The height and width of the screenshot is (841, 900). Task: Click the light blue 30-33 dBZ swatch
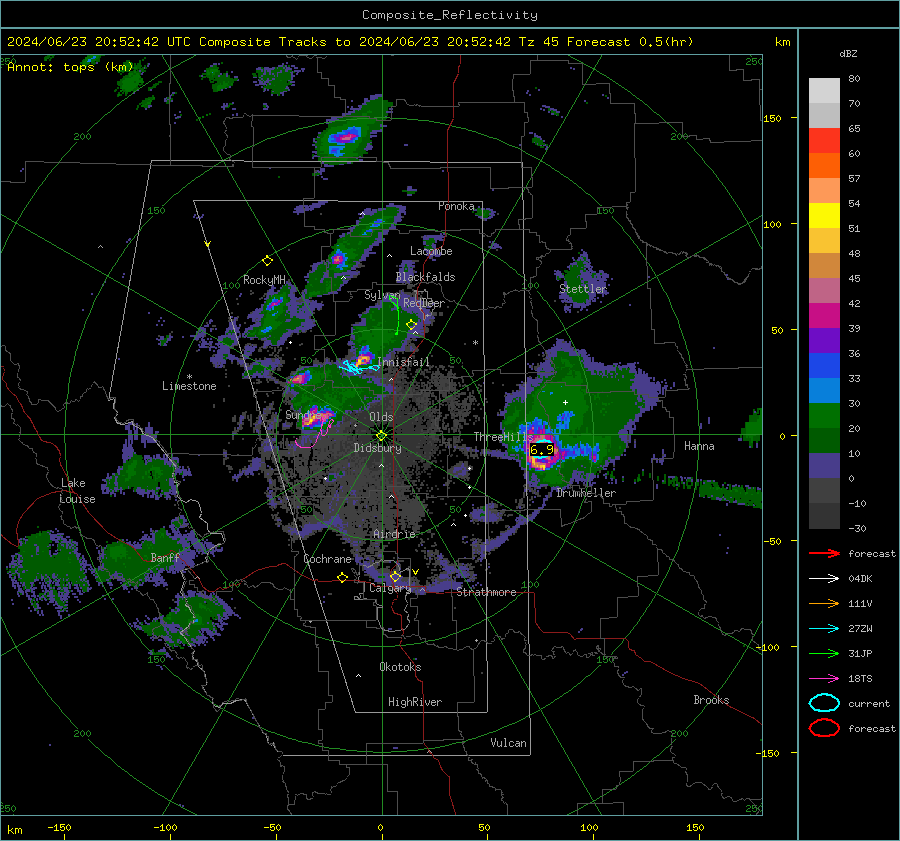[824, 390]
